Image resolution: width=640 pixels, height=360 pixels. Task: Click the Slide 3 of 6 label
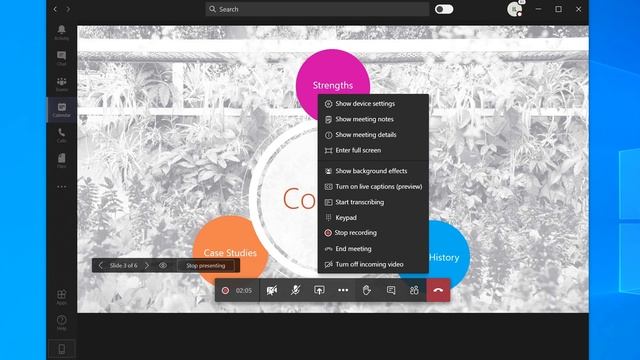coord(124,266)
